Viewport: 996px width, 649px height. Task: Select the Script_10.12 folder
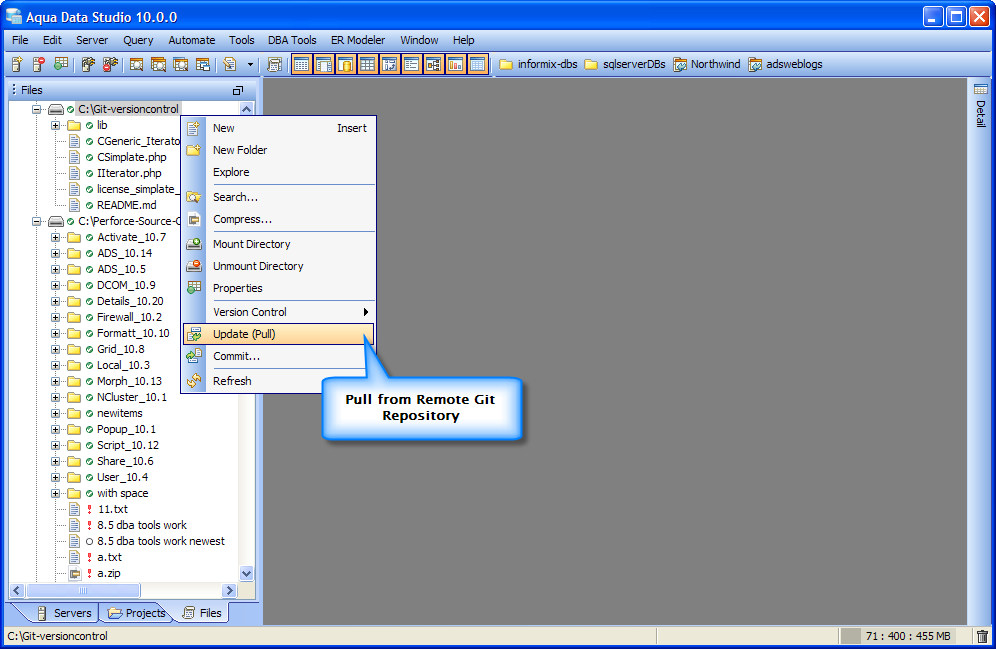click(128, 445)
